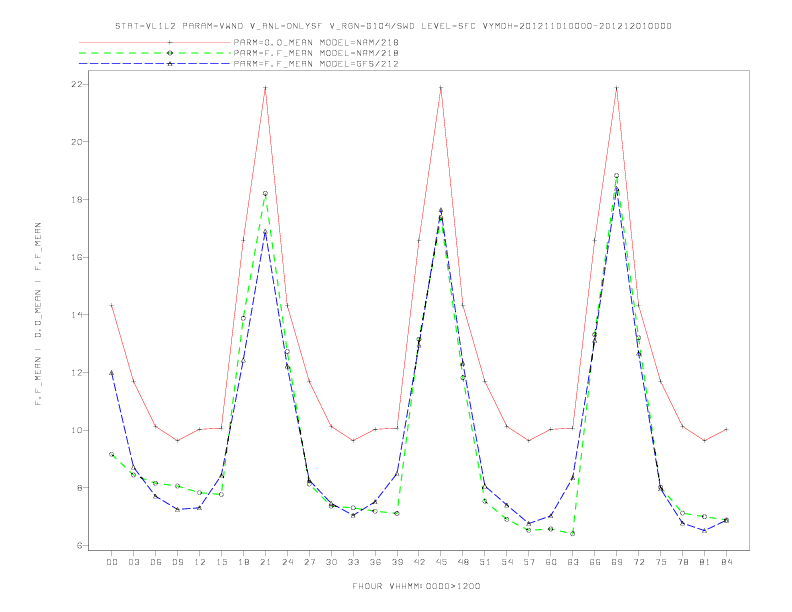The height and width of the screenshot is (612, 792).
Task: Select legend entry PARM=F.F_MEAN MODEL=NAM/218
Action: [316, 53]
